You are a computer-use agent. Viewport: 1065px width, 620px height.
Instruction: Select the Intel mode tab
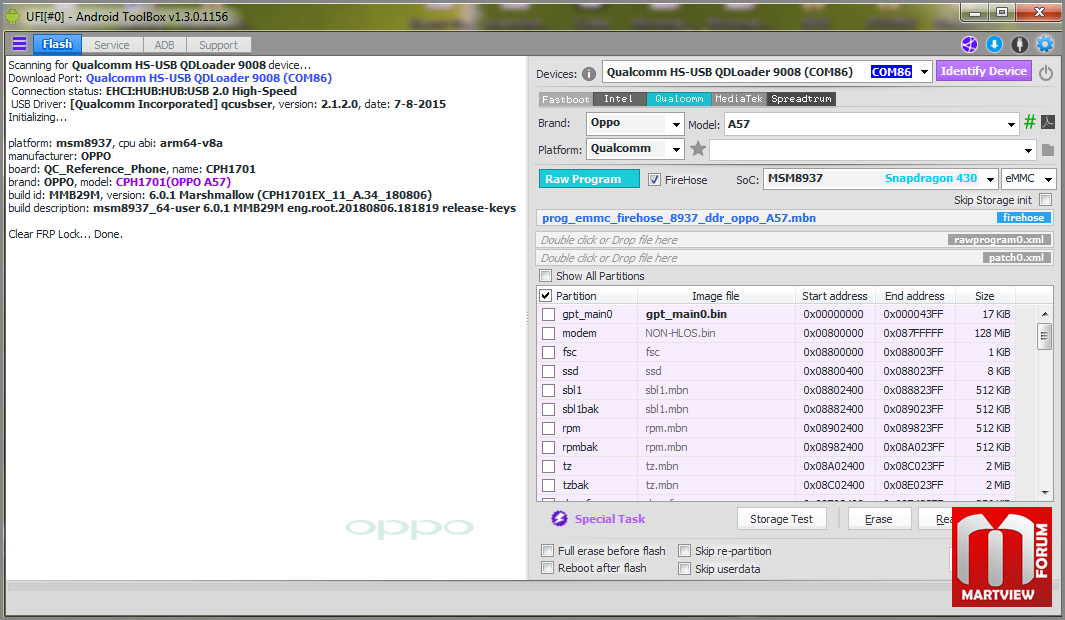[x=619, y=99]
